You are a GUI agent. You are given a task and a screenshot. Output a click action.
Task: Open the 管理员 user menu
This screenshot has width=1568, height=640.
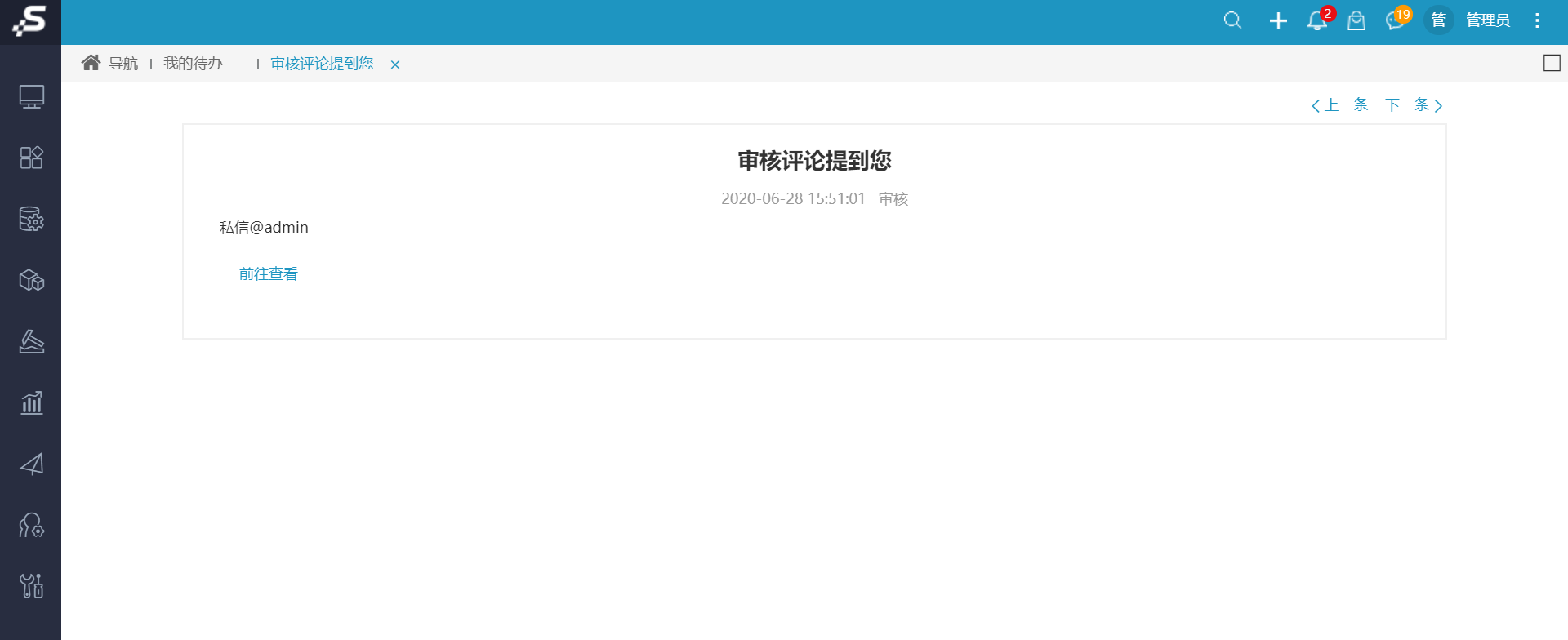pyautogui.click(x=1488, y=20)
